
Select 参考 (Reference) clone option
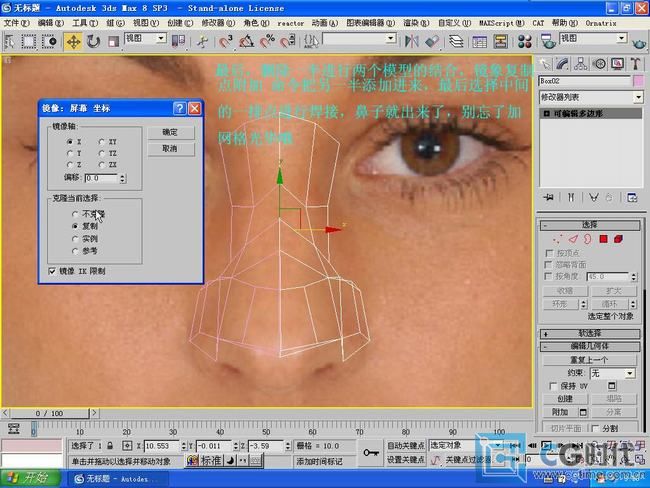75,251
